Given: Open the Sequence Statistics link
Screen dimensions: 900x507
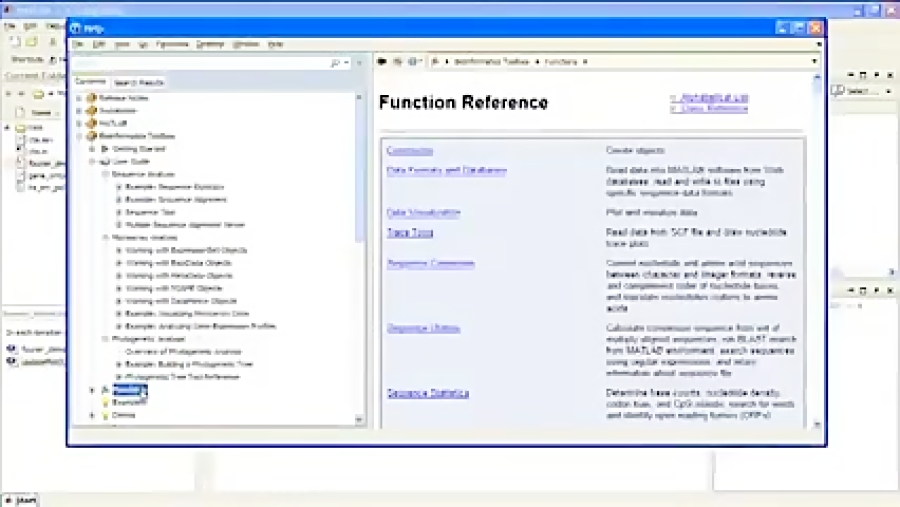Looking at the screenshot, I should coord(428,393).
